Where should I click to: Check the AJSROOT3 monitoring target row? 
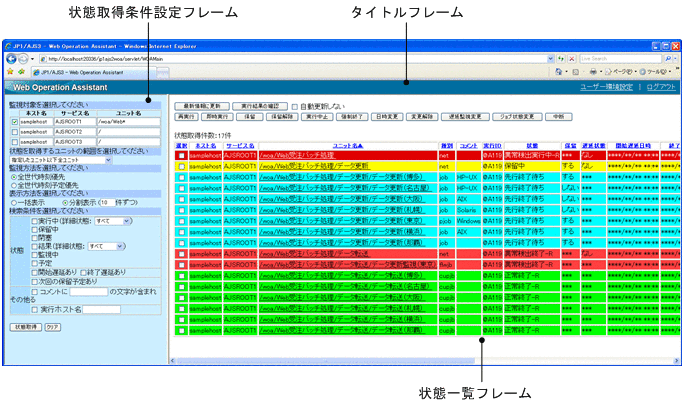(x=14, y=142)
